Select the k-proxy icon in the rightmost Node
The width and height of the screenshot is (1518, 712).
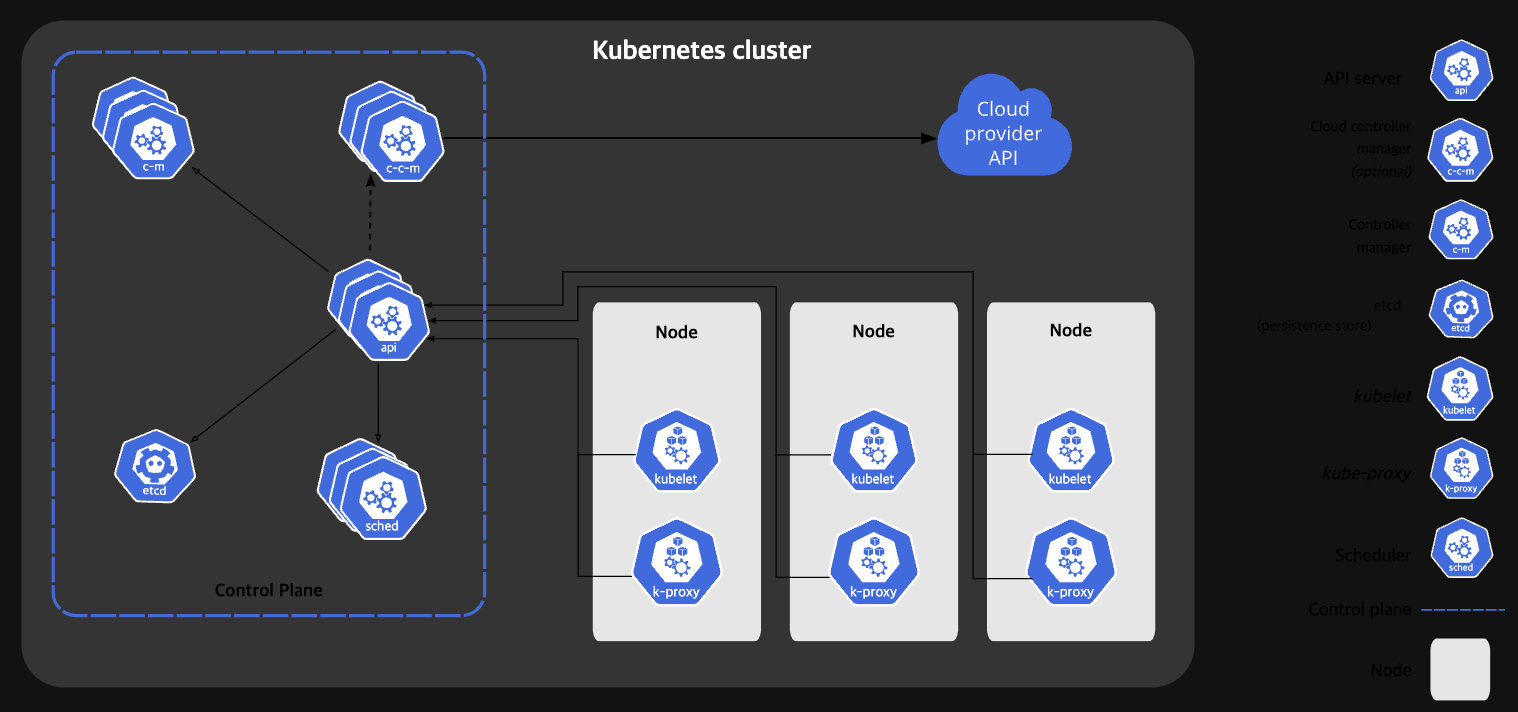click(x=1070, y=563)
